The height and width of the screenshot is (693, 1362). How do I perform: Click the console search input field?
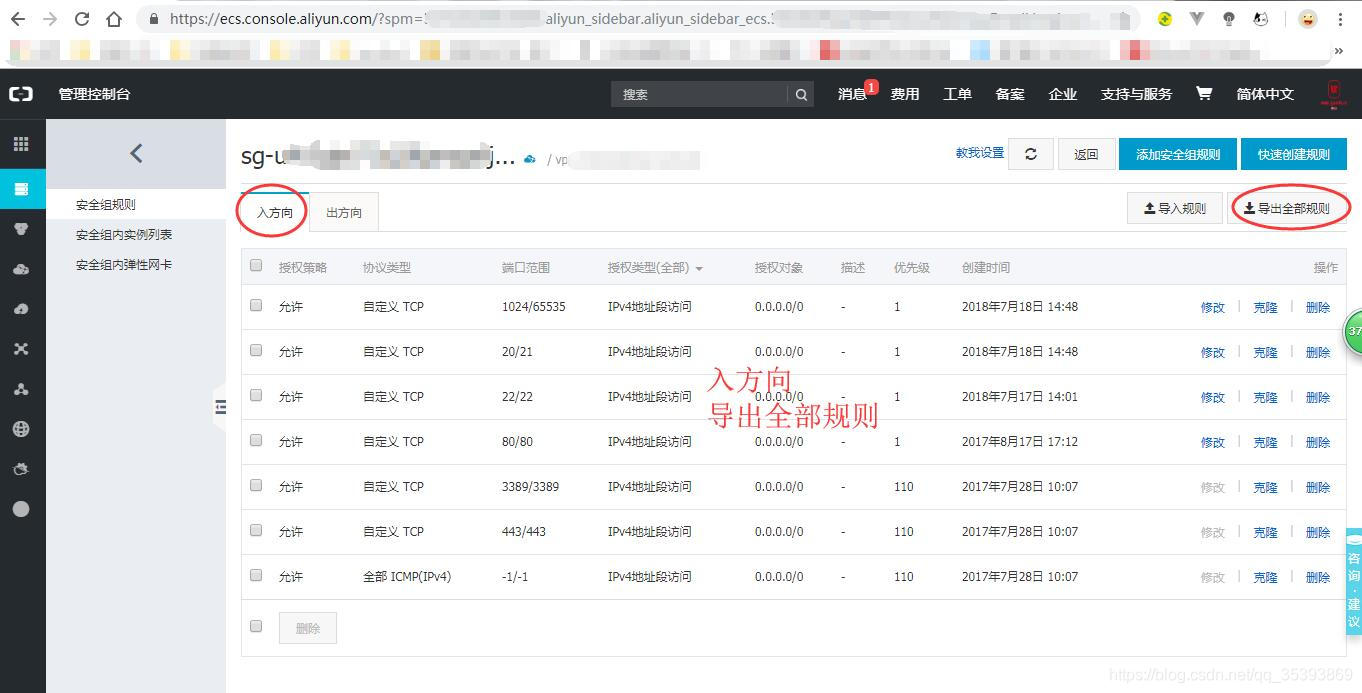click(x=699, y=94)
